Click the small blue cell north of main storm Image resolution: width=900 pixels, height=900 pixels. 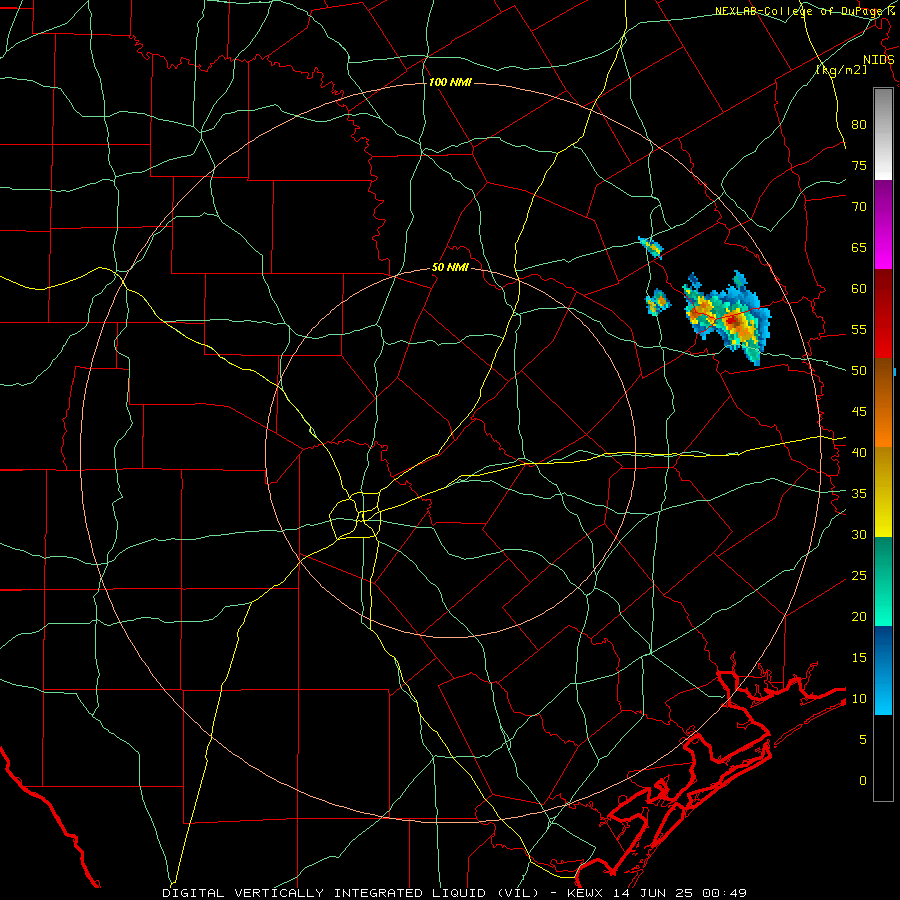pos(651,247)
